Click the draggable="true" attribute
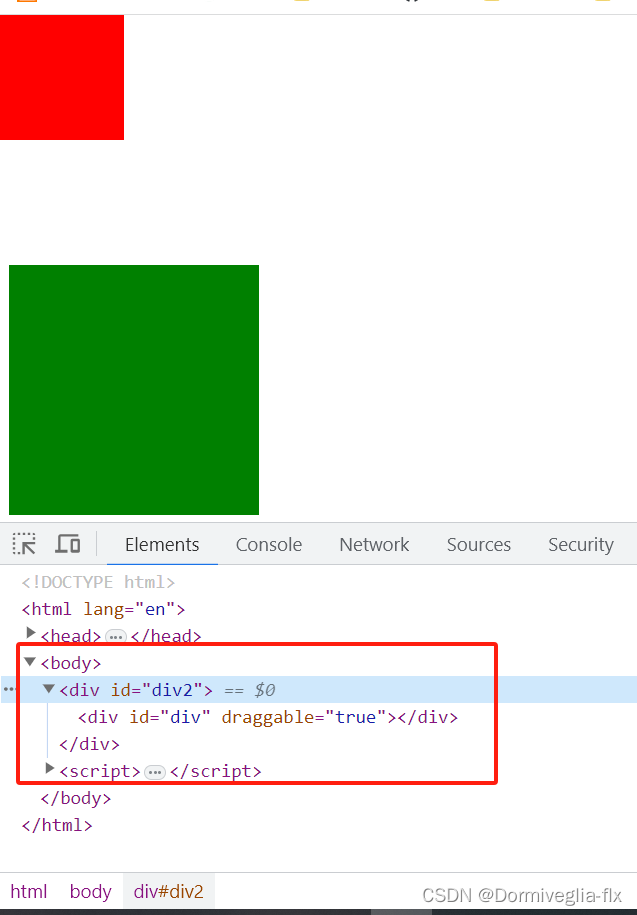637x915 pixels. point(304,717)
